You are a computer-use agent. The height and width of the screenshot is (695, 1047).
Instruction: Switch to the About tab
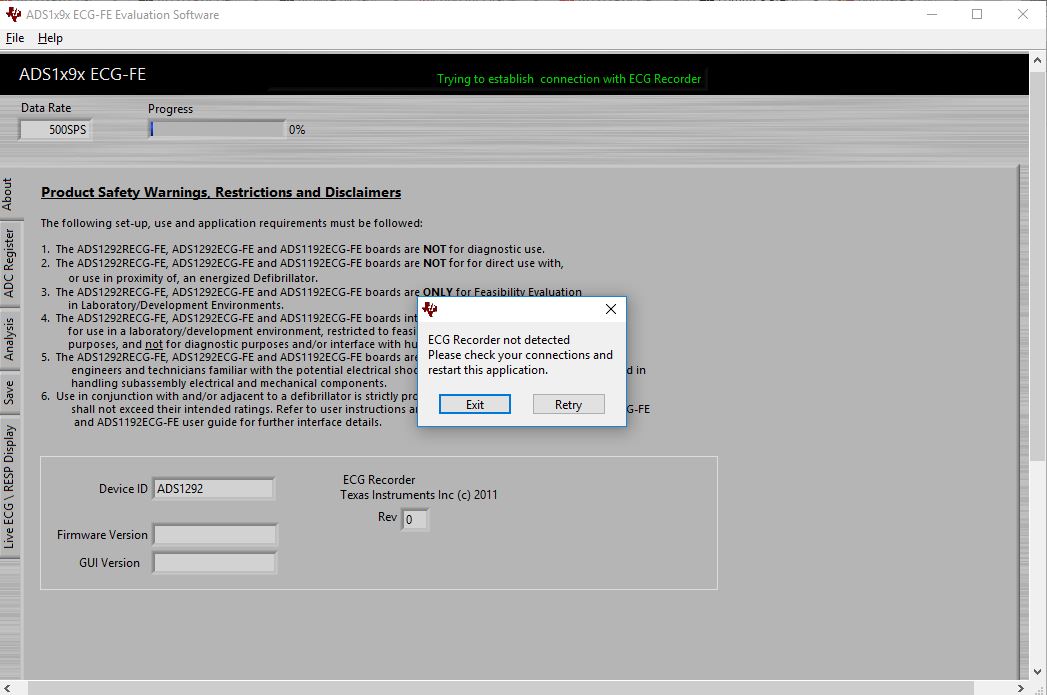[x=7, y=194]
